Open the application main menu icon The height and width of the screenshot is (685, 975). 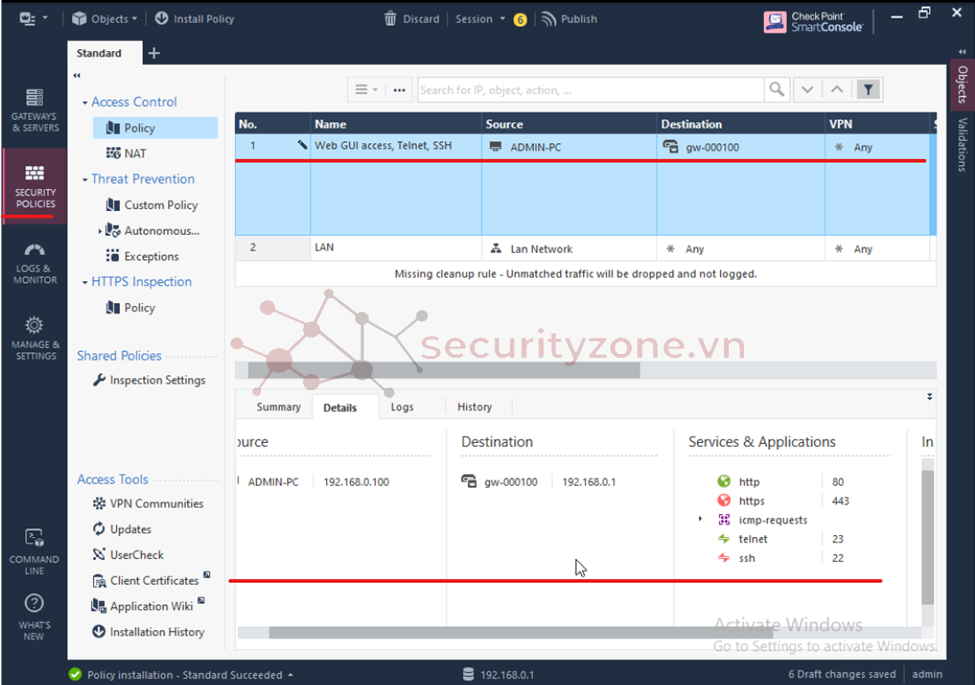(x=32, y=19)
